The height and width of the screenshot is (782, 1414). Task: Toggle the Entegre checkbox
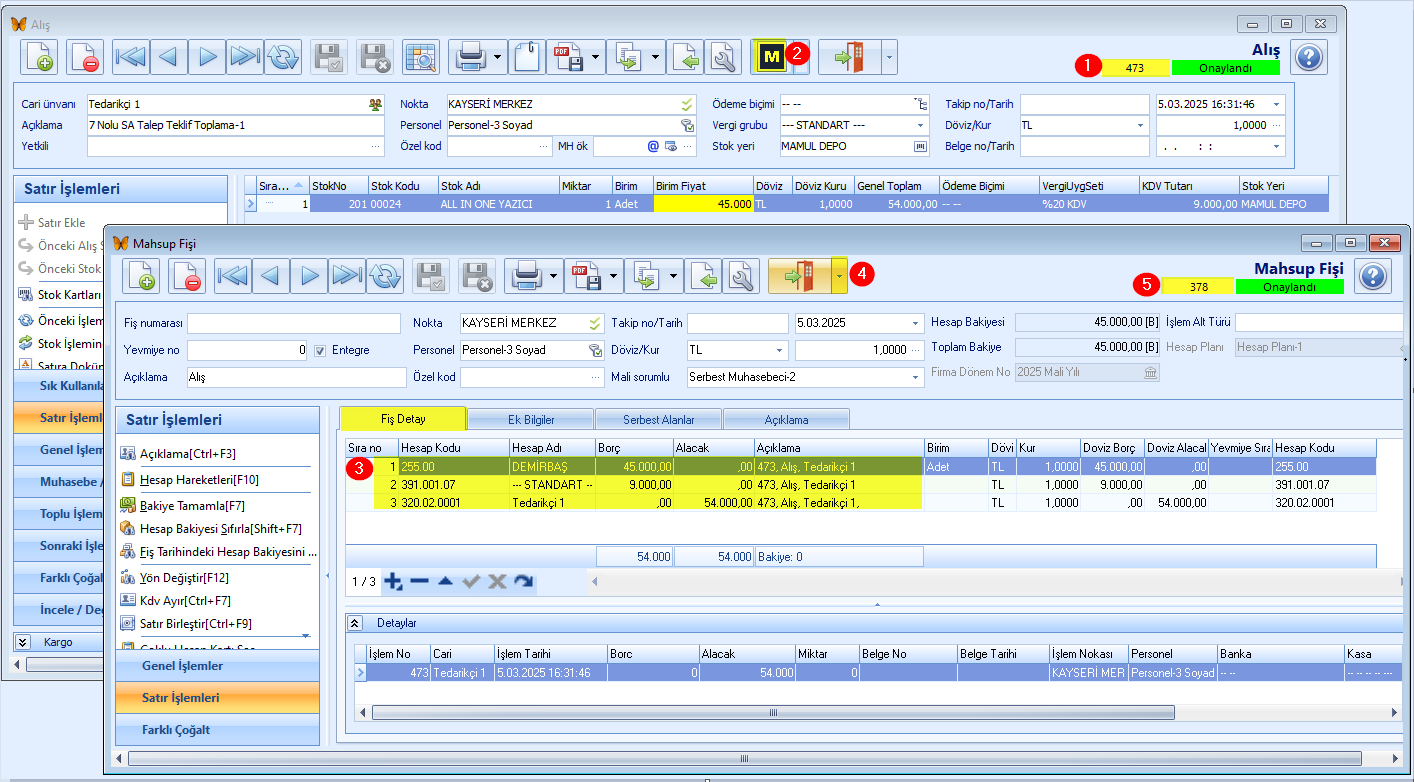pos(320,350)
